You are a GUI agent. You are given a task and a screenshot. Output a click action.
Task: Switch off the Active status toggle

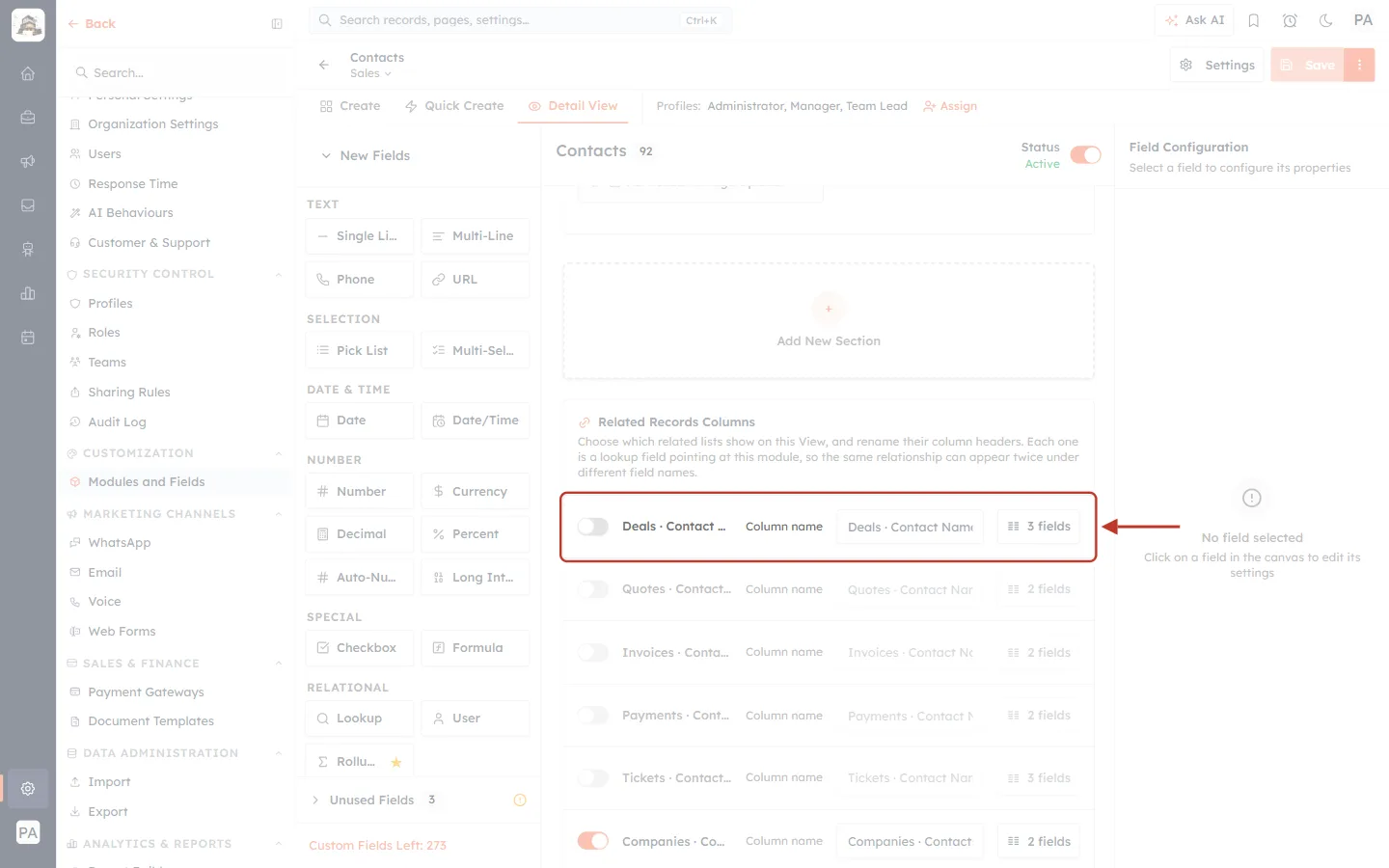1085,155
